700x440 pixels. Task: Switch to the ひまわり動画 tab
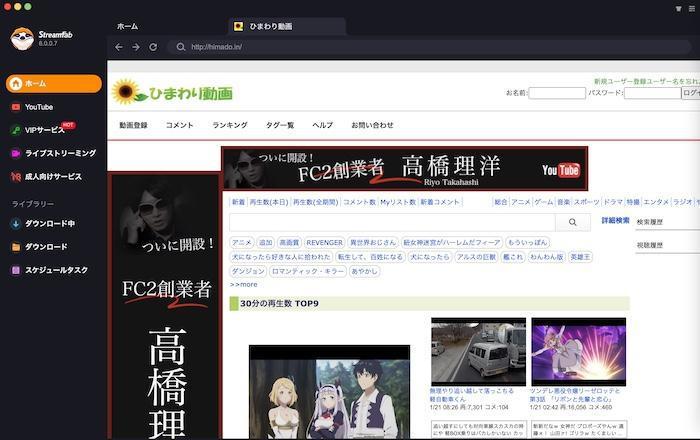(x=287, y=26)
